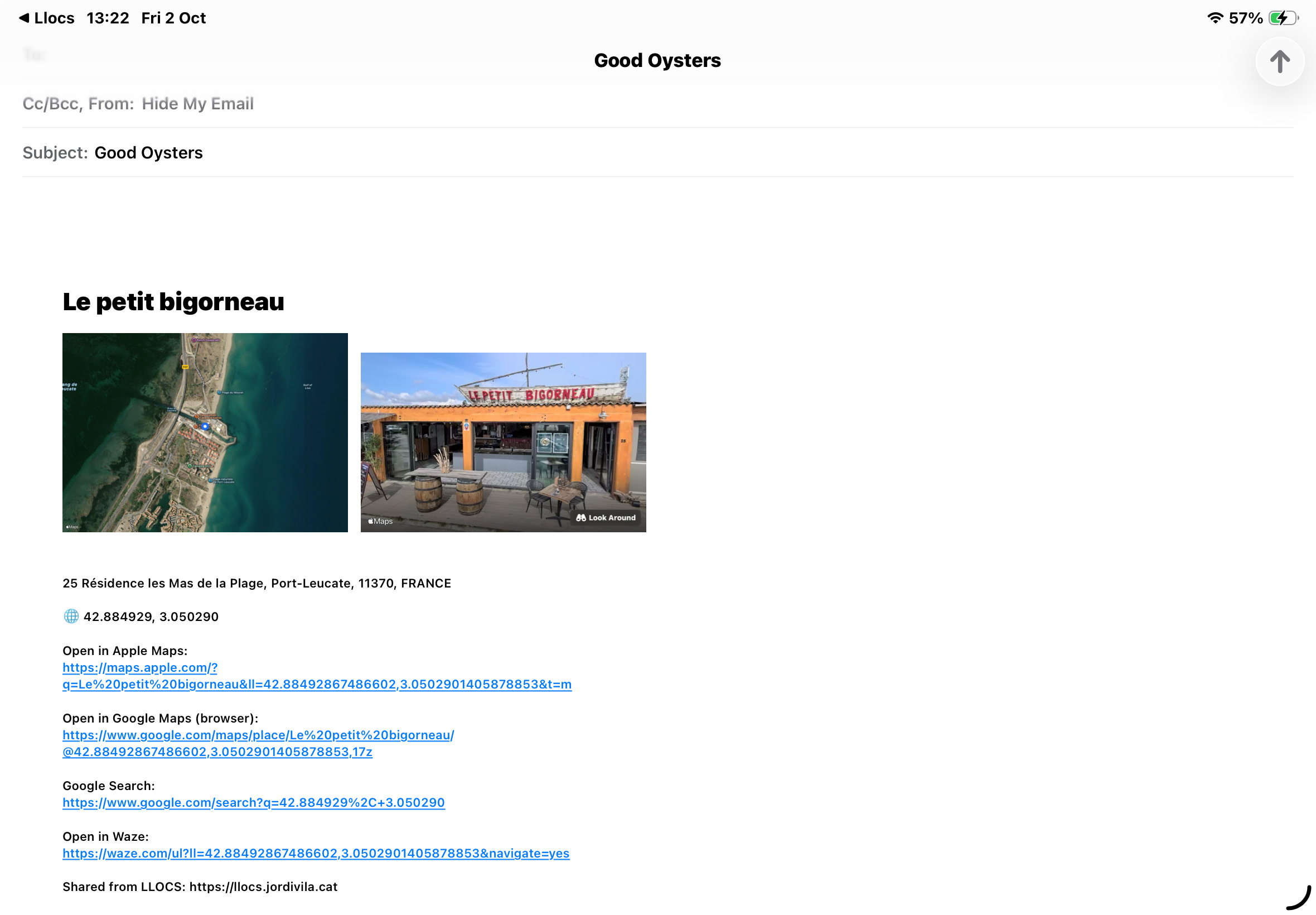Select the coordinates '42.884929, 3.050290'

click(x=151, y=617)
